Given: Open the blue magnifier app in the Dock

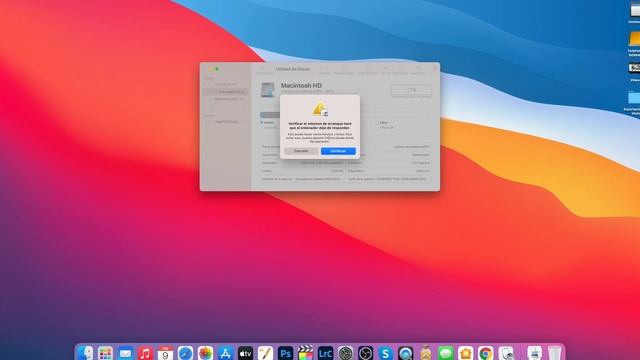Looking at the screenshot, I should 405,353.
